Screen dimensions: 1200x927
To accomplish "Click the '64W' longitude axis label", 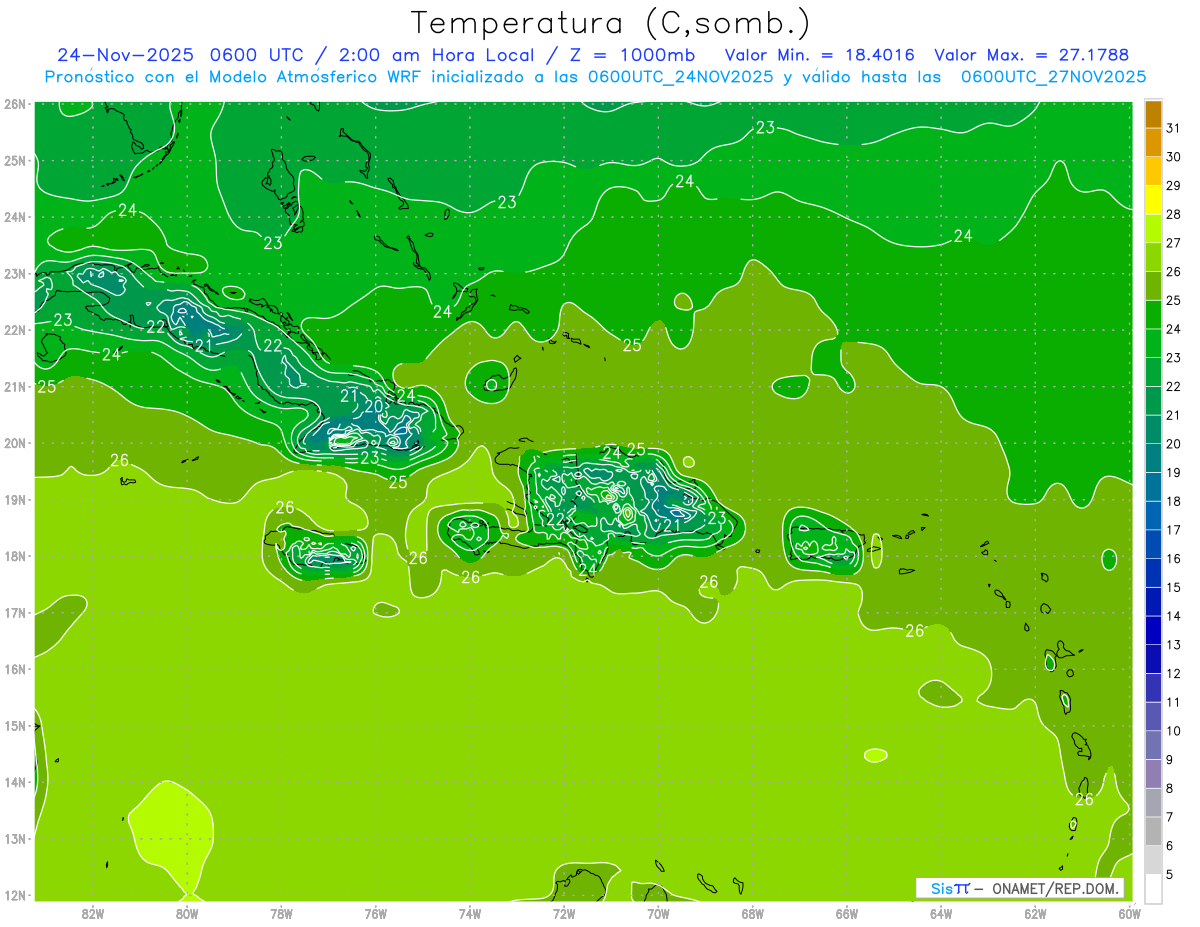I will click(941, 914).
